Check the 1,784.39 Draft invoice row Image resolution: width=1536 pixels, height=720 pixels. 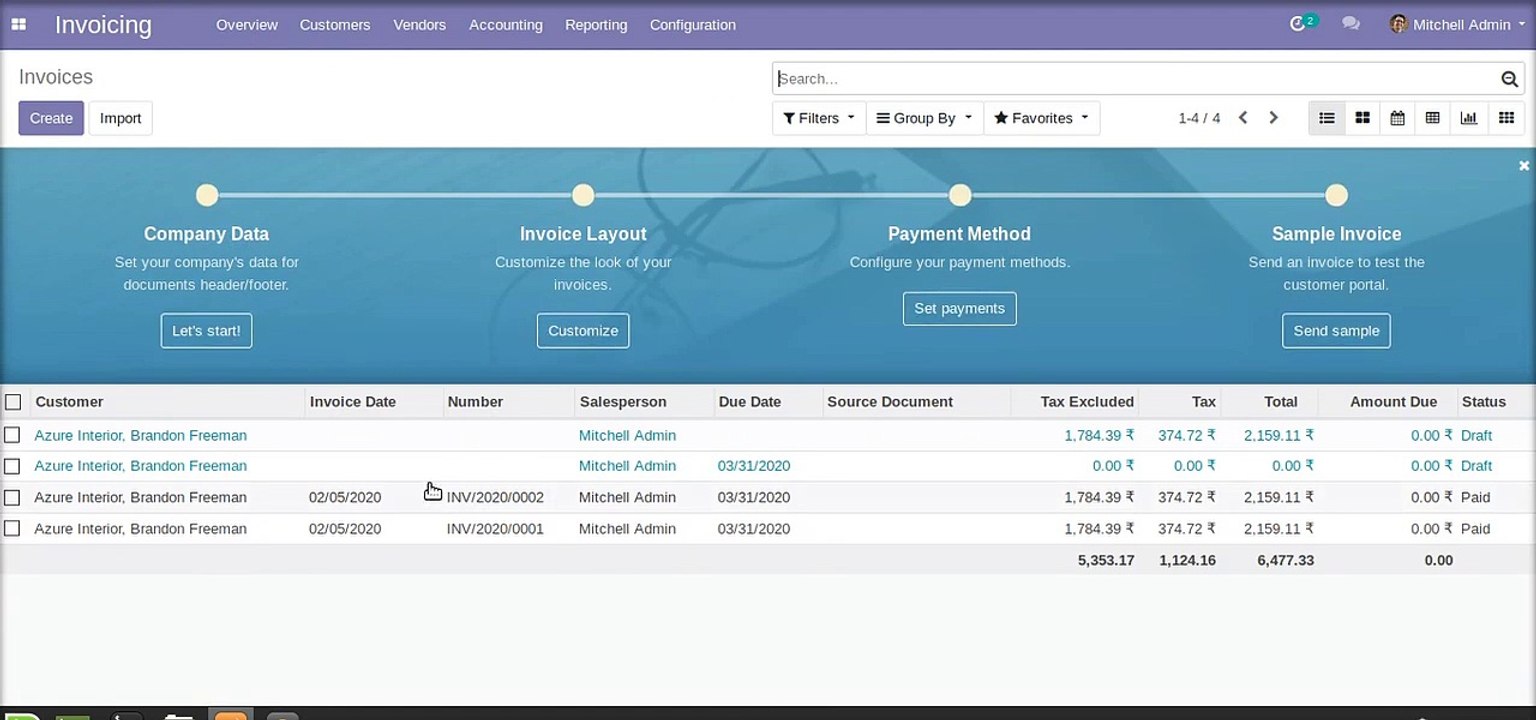[12, 435]
